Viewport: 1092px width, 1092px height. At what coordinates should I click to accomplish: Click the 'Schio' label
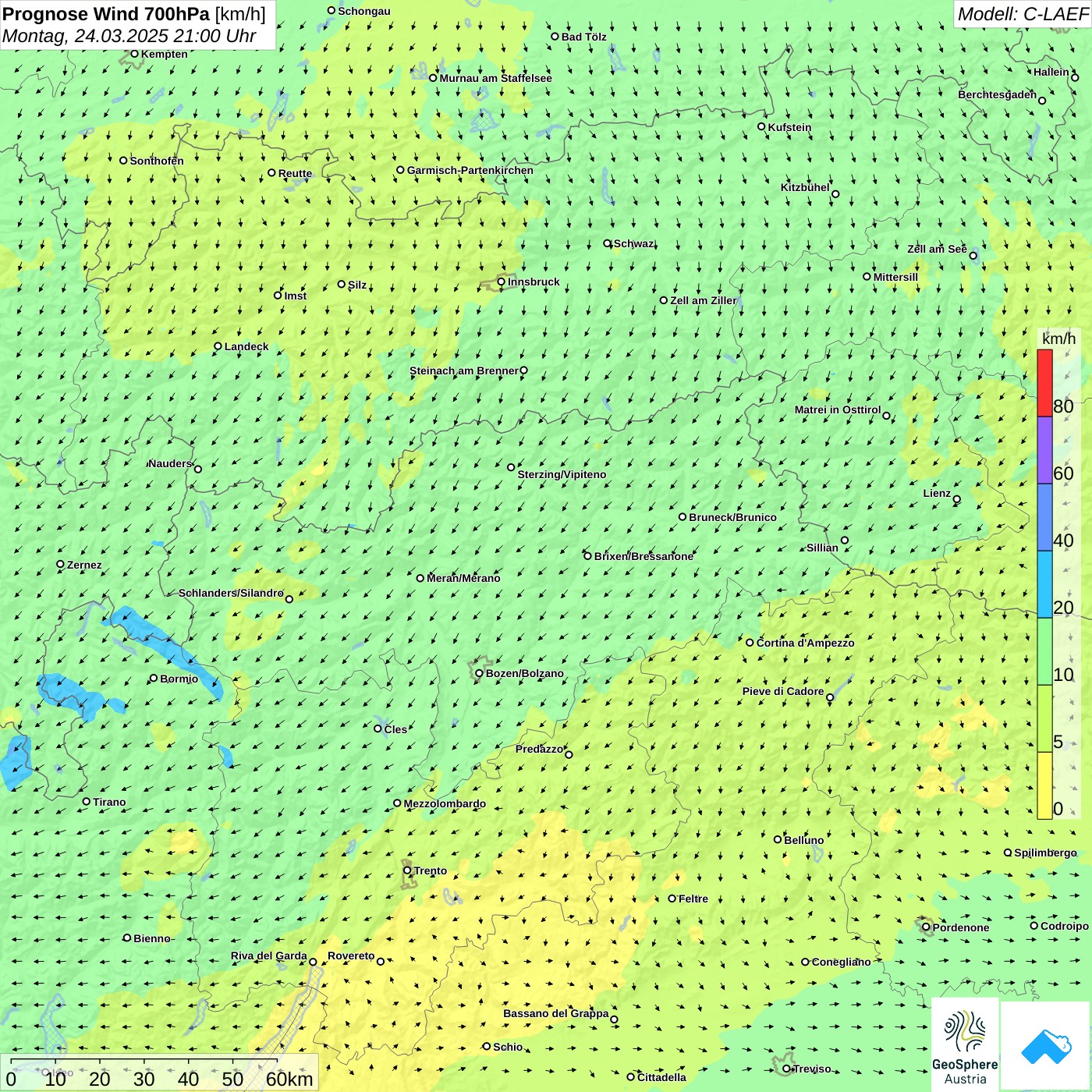(508, 1047)
